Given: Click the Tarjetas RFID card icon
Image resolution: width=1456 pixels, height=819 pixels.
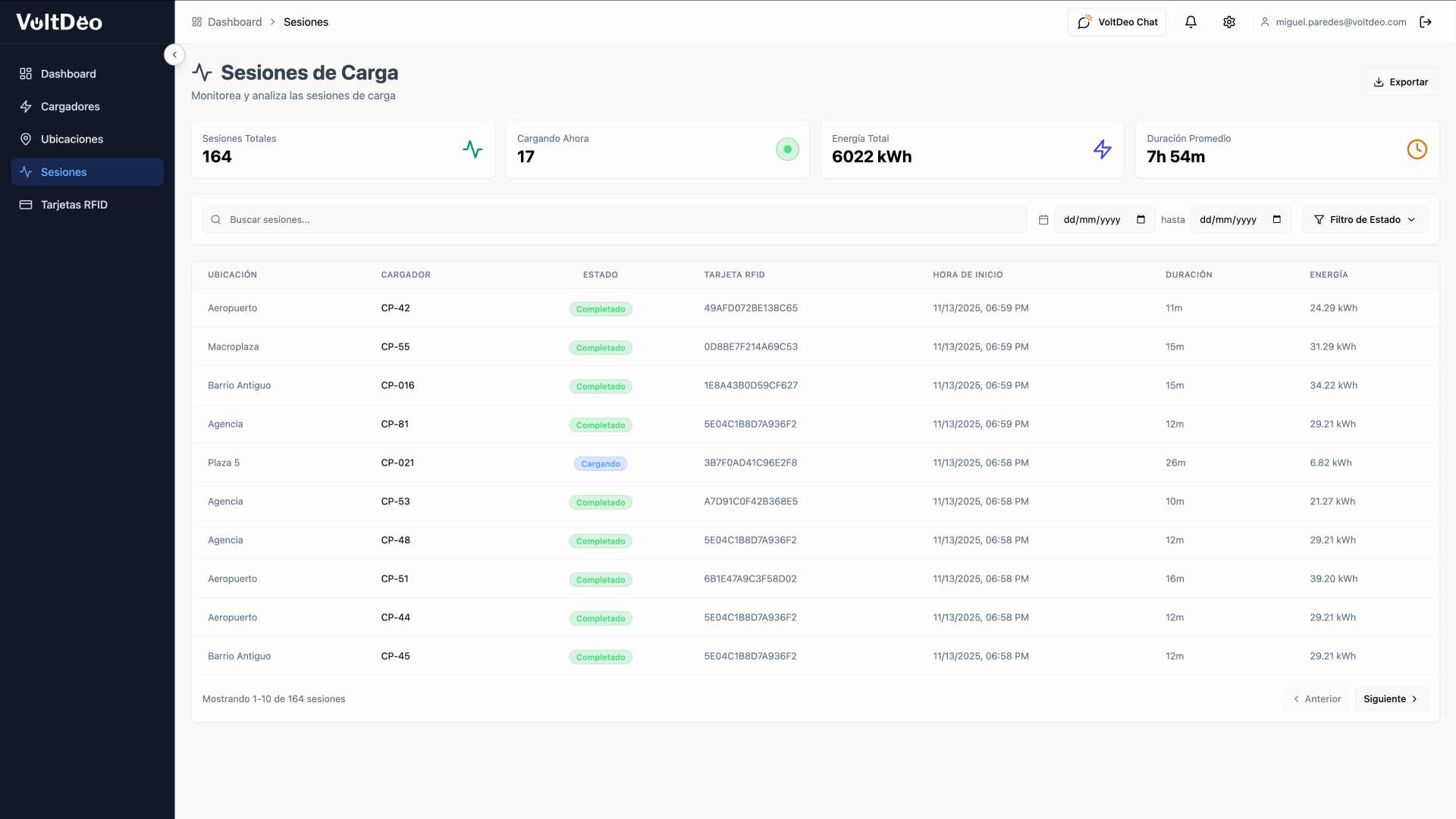Looking at the screenshot, I should [x=26, y=205].
